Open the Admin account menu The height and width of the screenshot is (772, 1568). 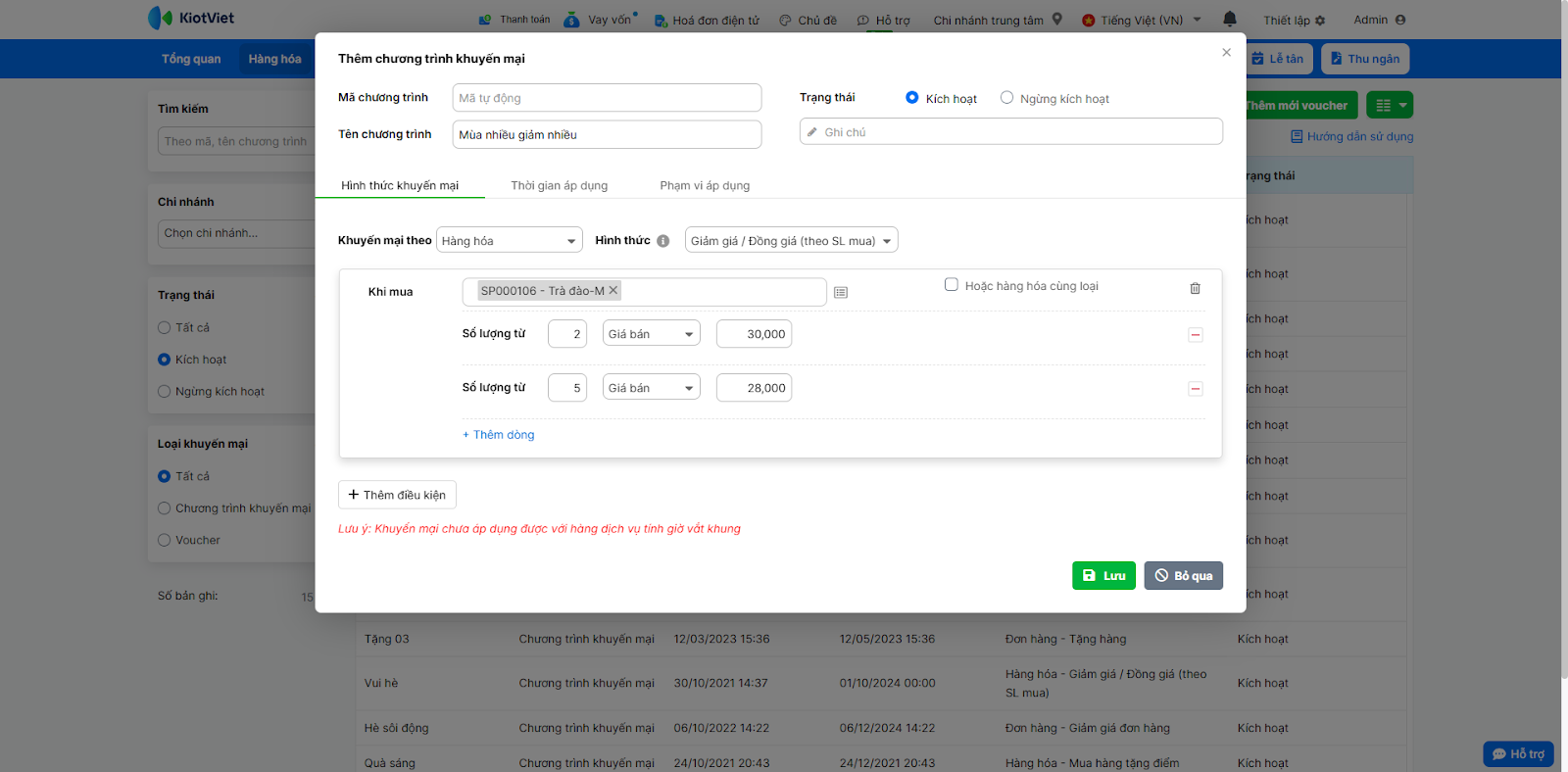1380,20
